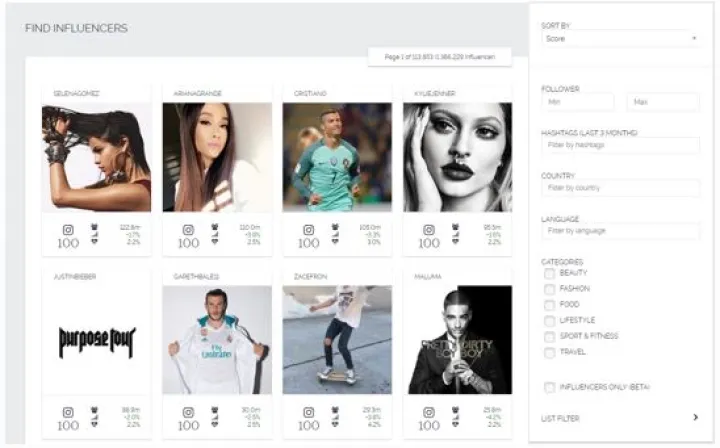Select Justin Bieber's Purpose Tour image
Image resolution: width=720 pixels, height=448 pixels.
[x=96, y=340]
